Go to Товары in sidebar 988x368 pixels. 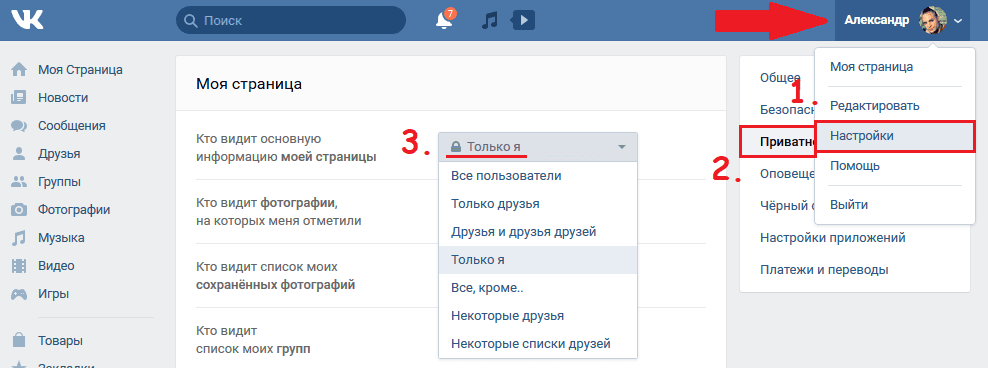tap(60, 341)
